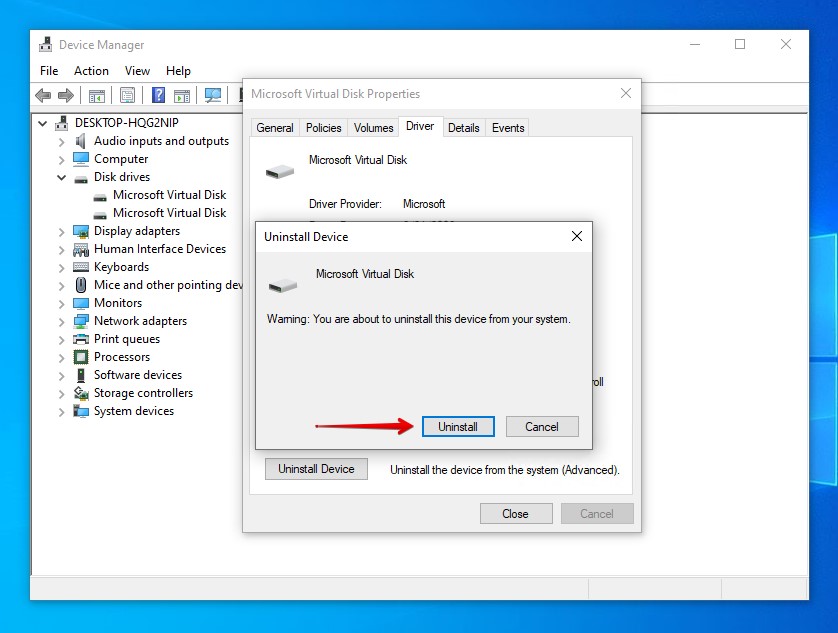Image resolution: width=838 pixels, height=633 pixels.
Task: Click the Properties sheet toolbar icon
Action: coord(127,96)
